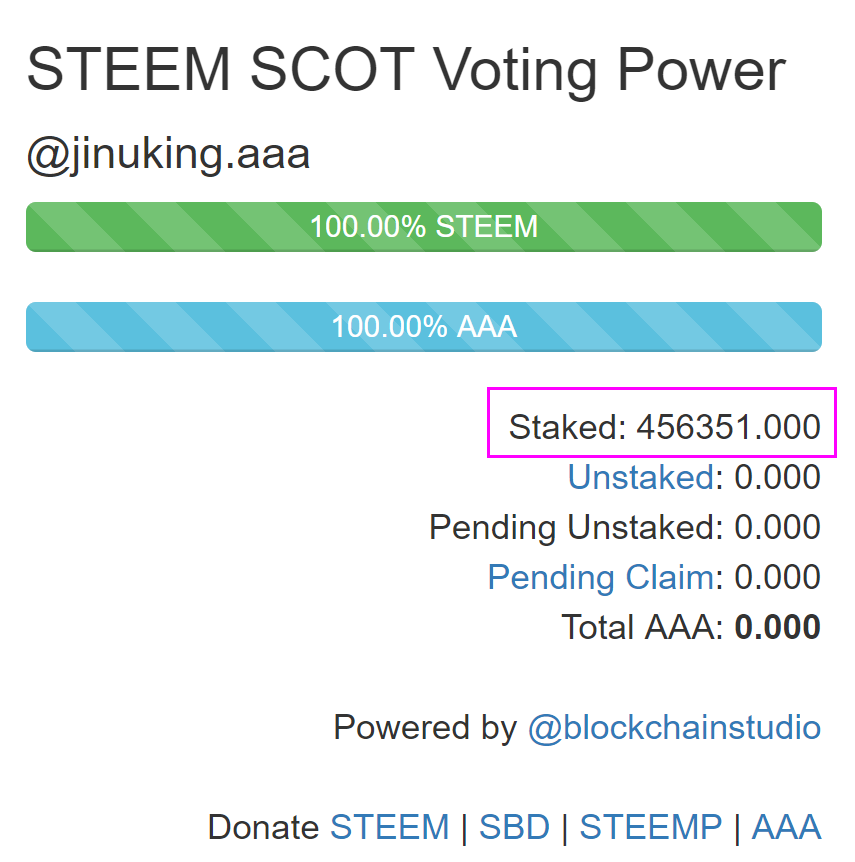Click the STEEM SCOT Voting Power heading
This screenshot has height=862, width=855.
[406, 72]
